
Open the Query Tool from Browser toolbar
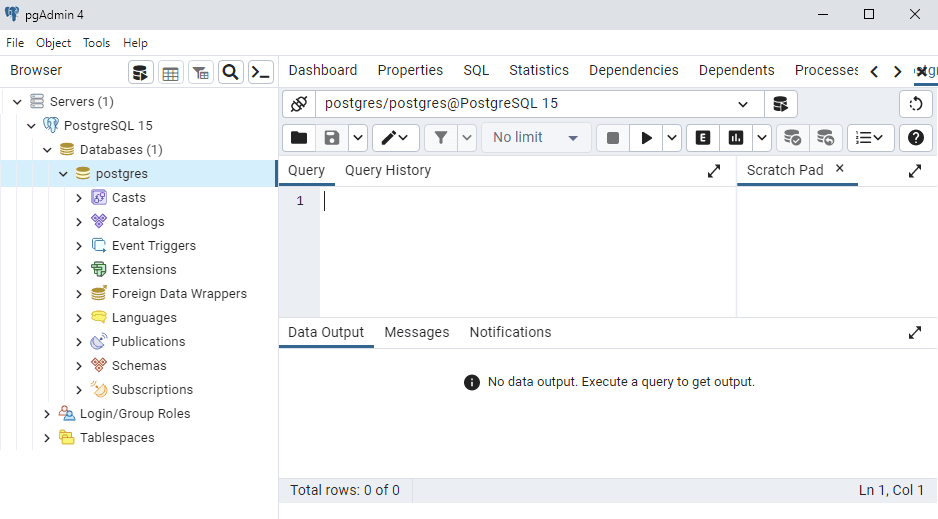tap(141, 72)
